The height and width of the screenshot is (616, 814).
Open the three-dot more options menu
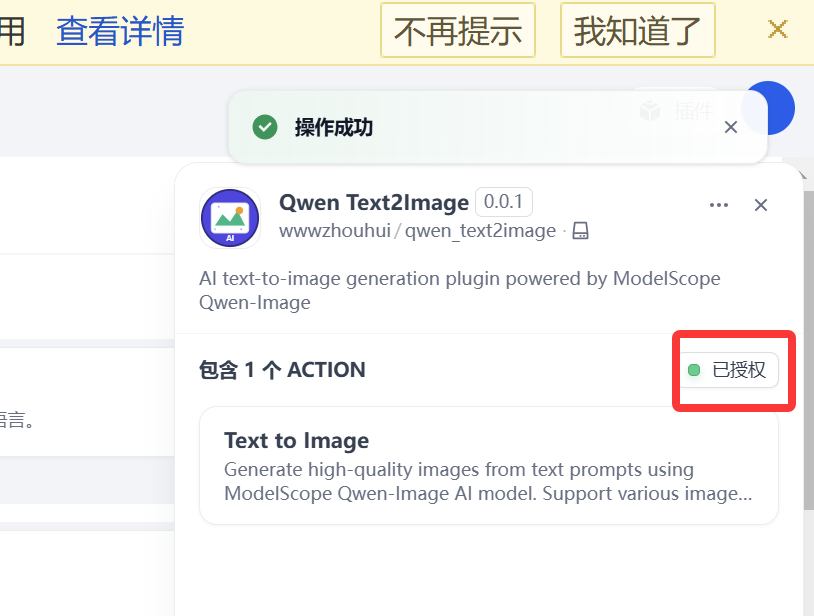click(x=719, y=205)
